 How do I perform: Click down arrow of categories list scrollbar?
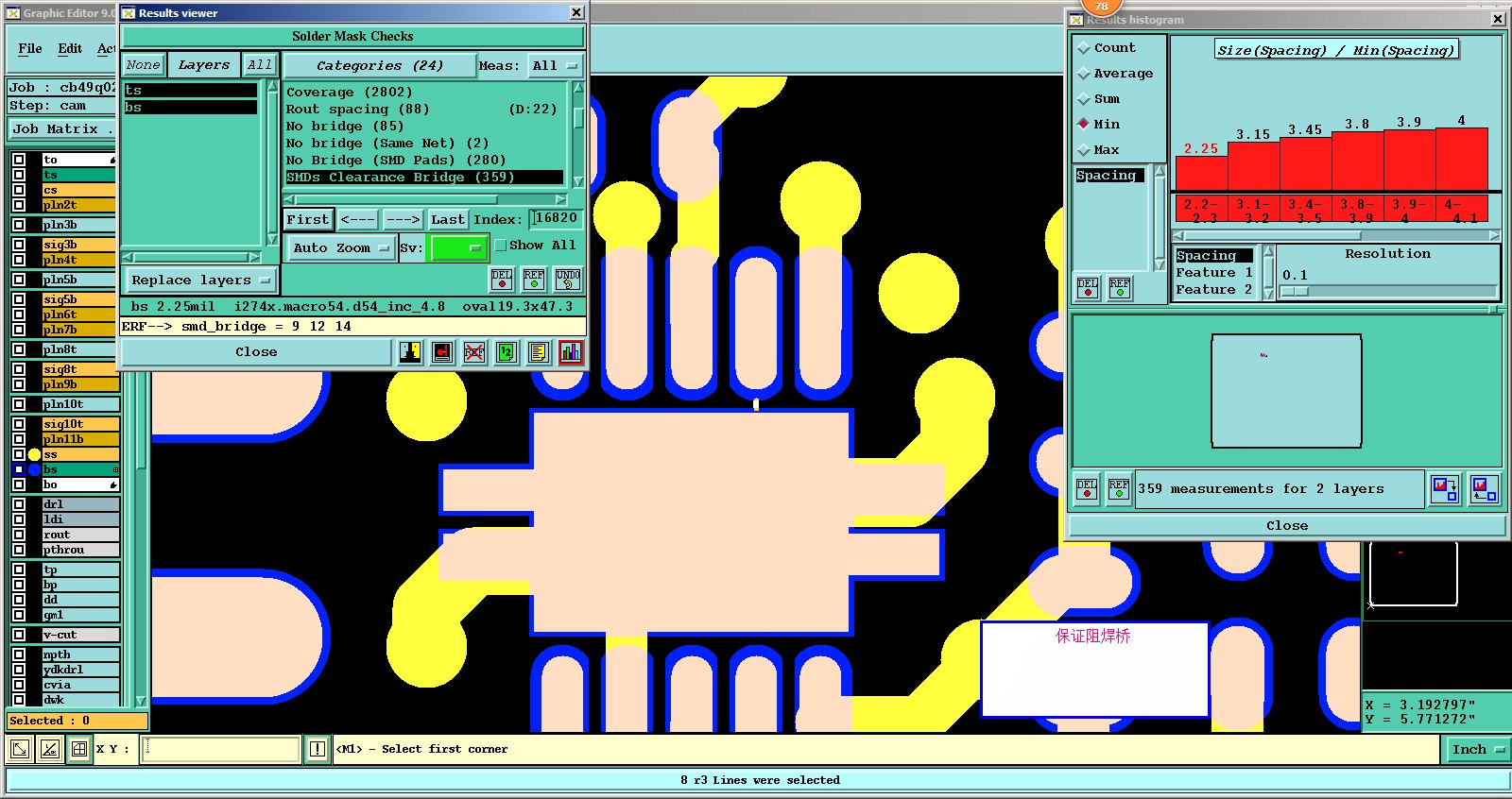coord(577,181)
